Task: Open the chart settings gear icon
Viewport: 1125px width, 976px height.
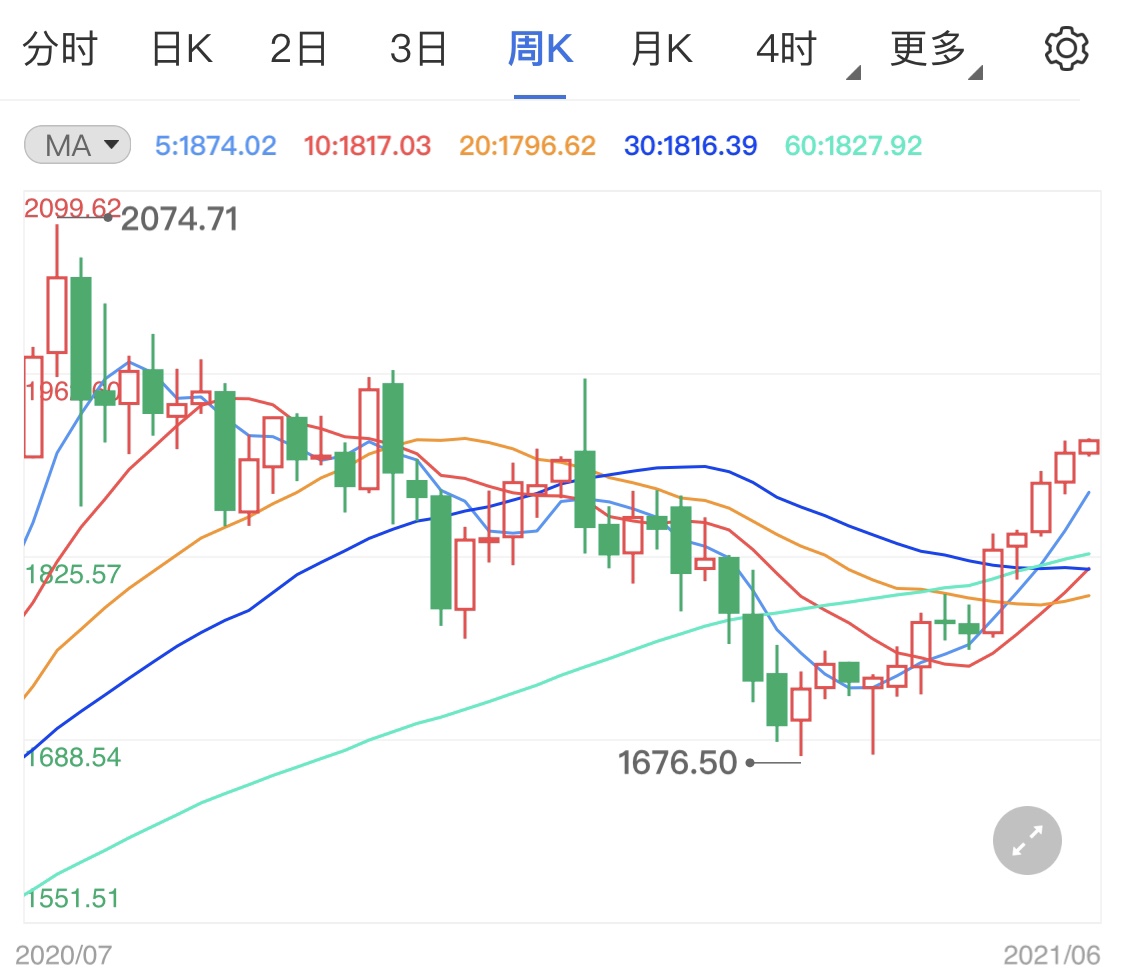Action: point(1066,49)
